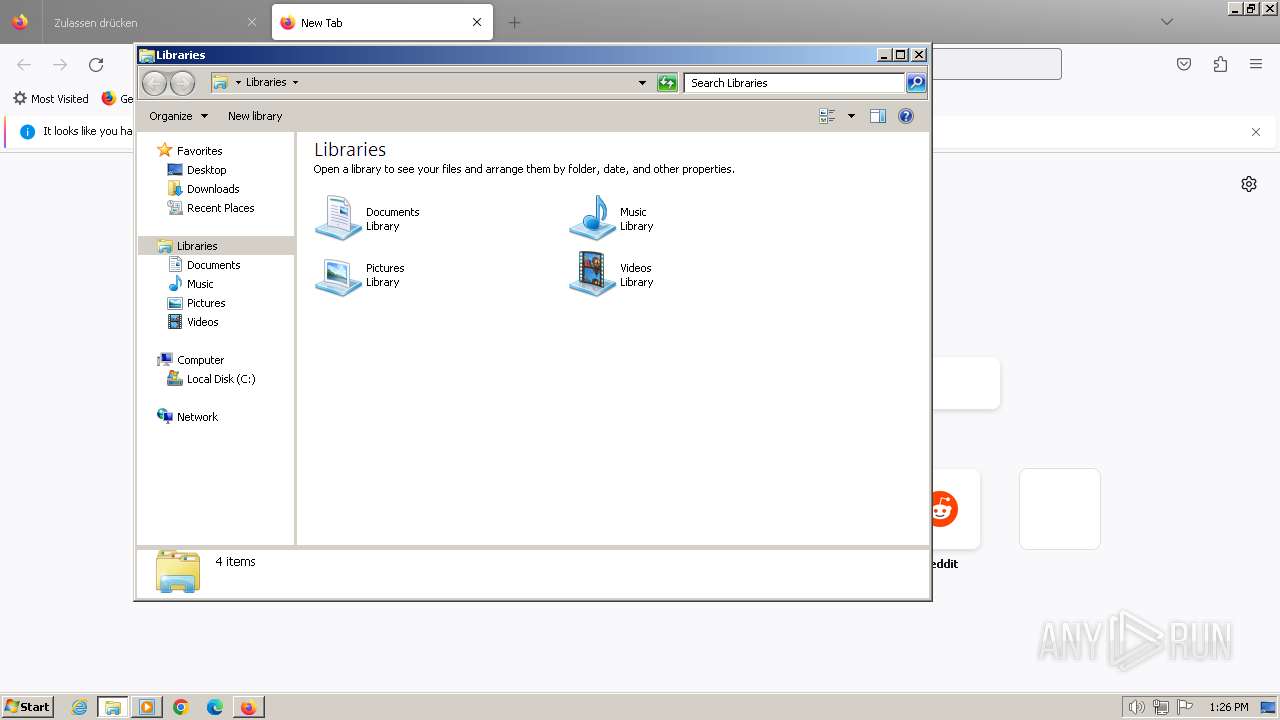Click the green refresh button in address bar
The image size is (1280, 720).
[x=667, y=83]
